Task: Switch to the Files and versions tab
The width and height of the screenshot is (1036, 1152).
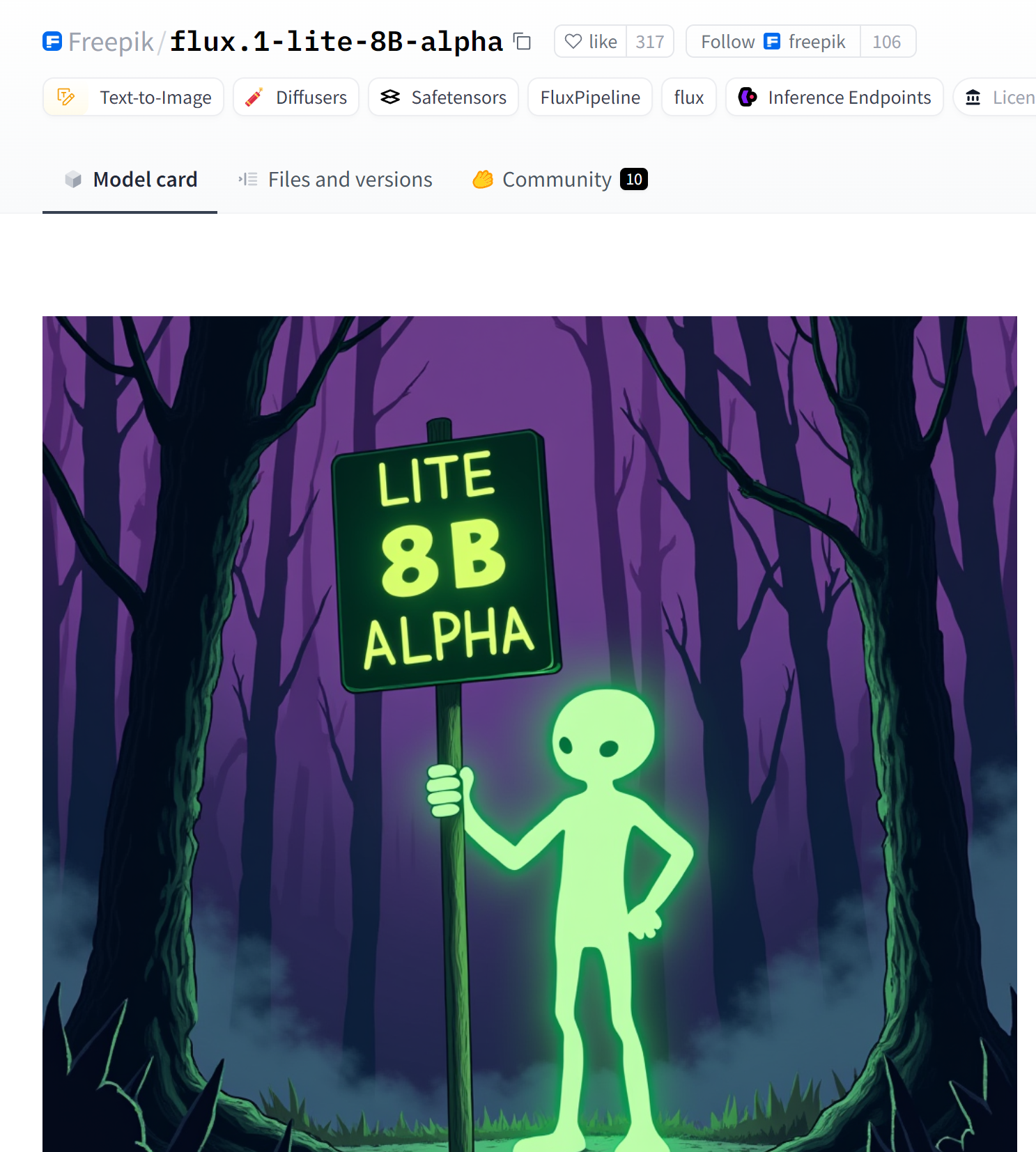Action: pyautogui.click(x=335, y=180)
